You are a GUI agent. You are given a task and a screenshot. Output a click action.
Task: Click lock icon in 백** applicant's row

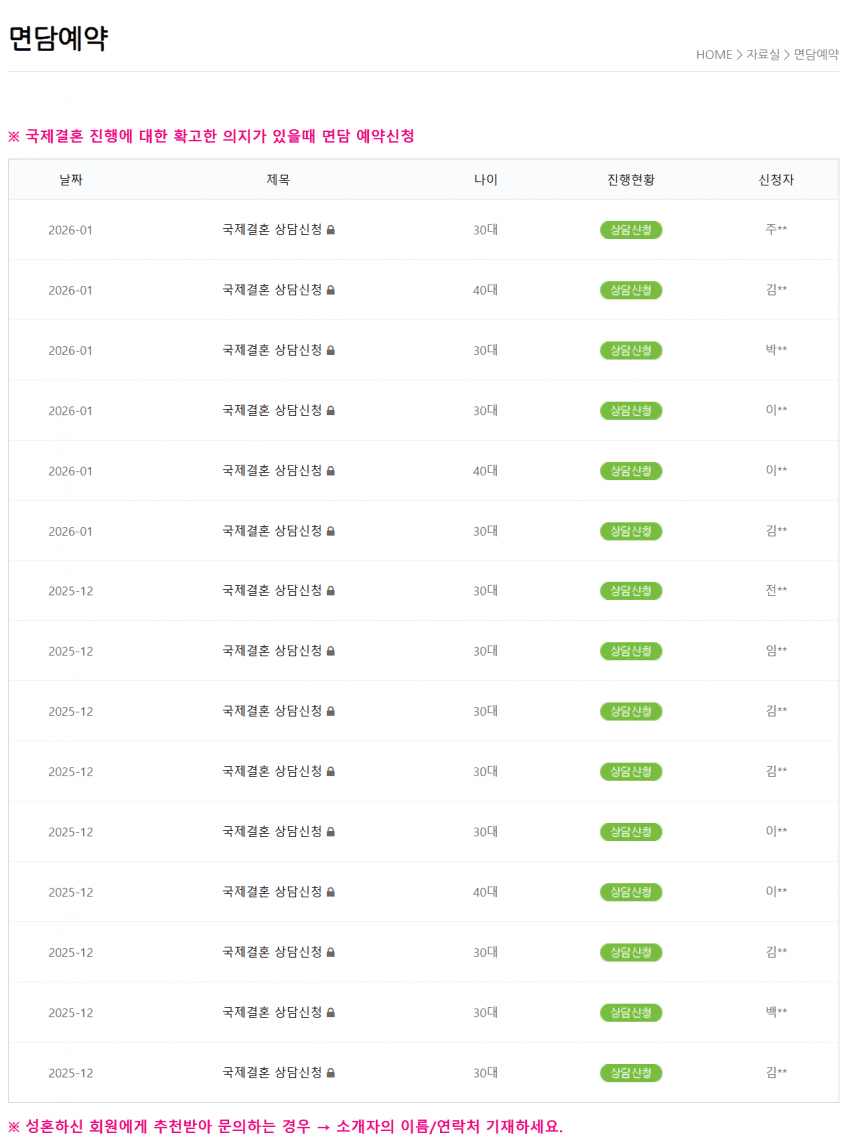point(331,1012)
